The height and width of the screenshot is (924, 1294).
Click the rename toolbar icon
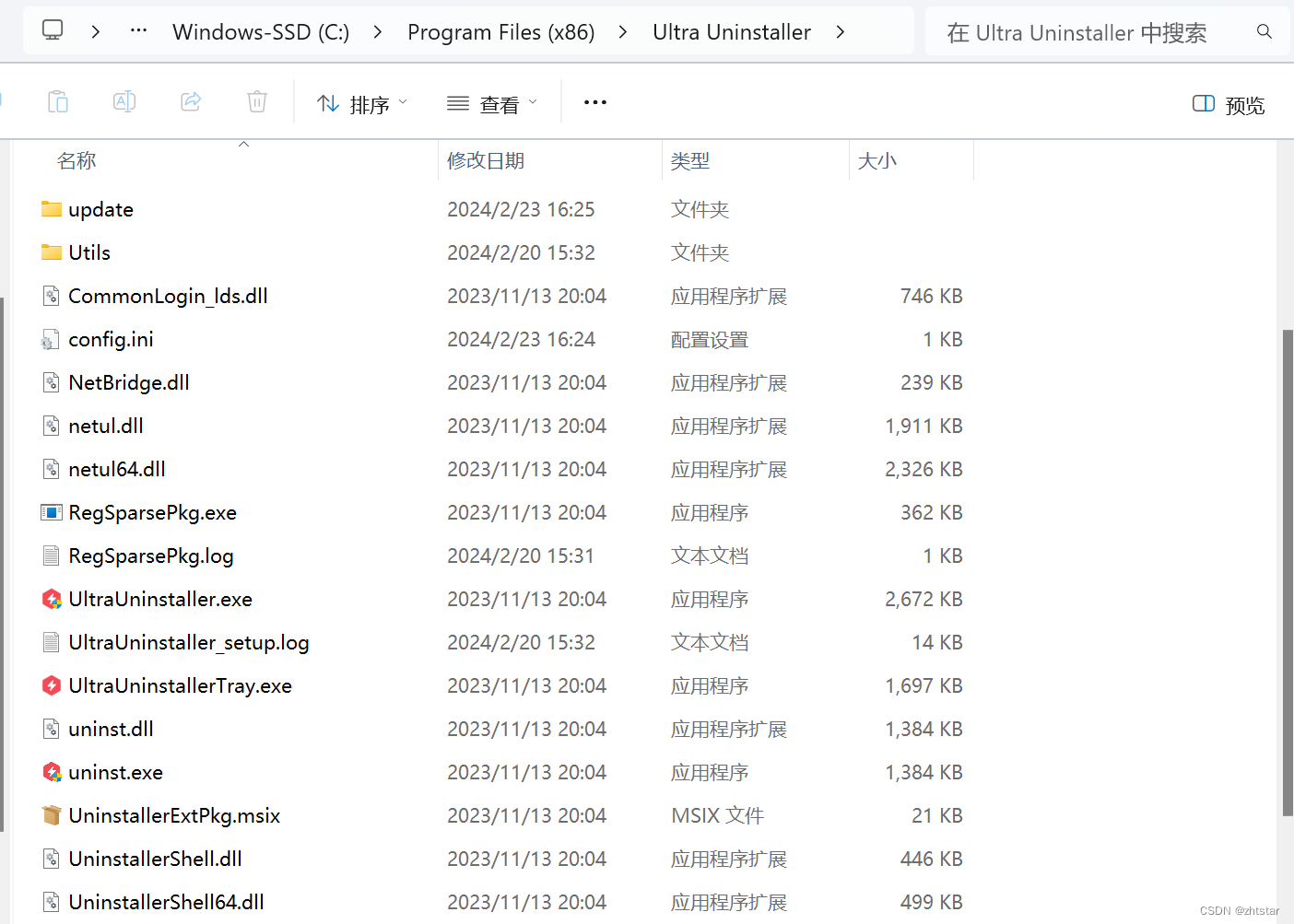point(124,101)
